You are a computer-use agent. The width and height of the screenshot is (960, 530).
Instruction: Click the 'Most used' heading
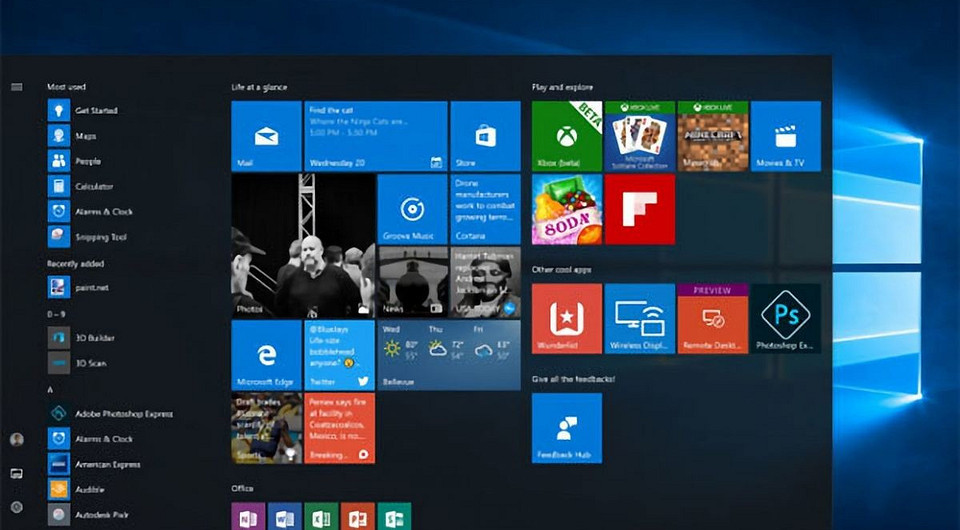pyautogui.click(x=66, y=87)
